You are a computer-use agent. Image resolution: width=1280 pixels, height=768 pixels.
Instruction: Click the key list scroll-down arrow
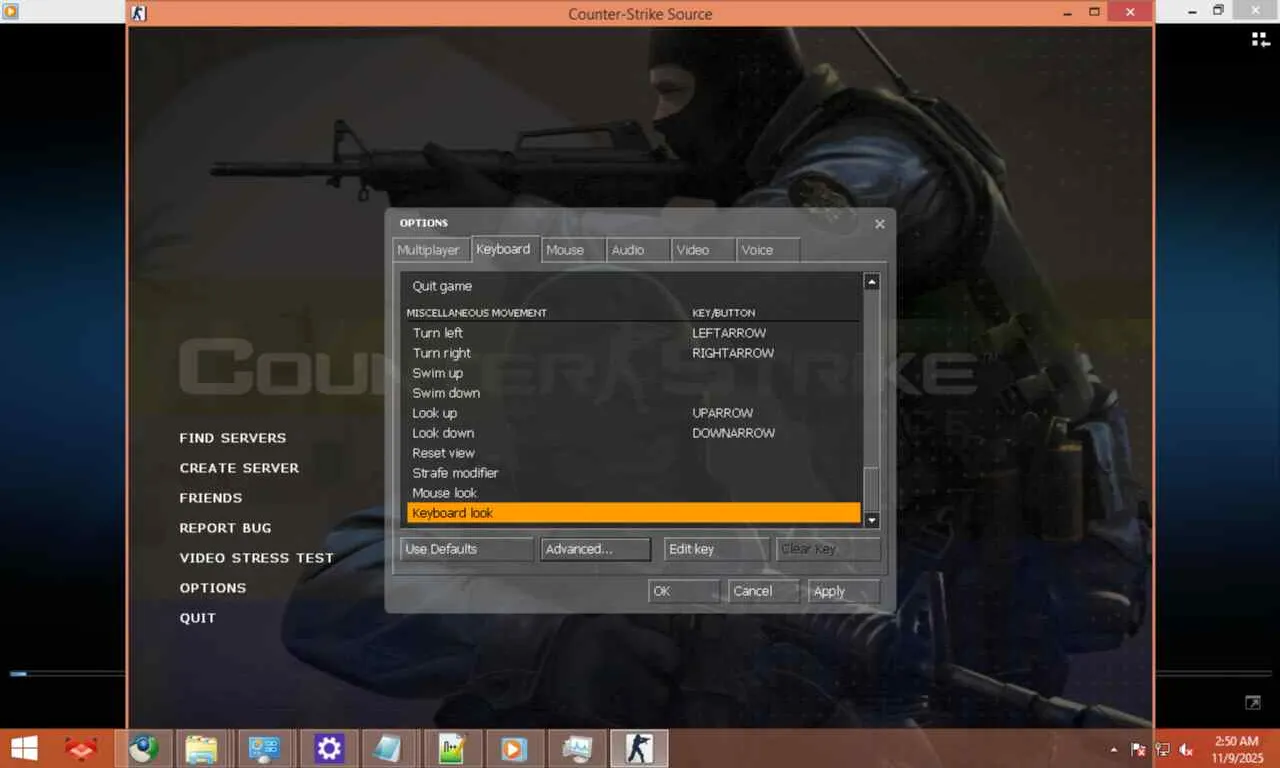pyautogui.click(x=871, y=520)
